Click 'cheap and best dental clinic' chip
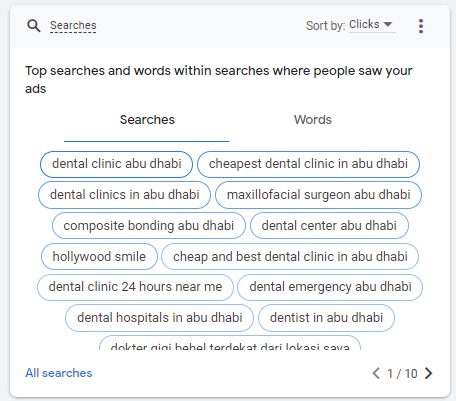This screenshot has height=401, width=456. (x=290, y=257)
